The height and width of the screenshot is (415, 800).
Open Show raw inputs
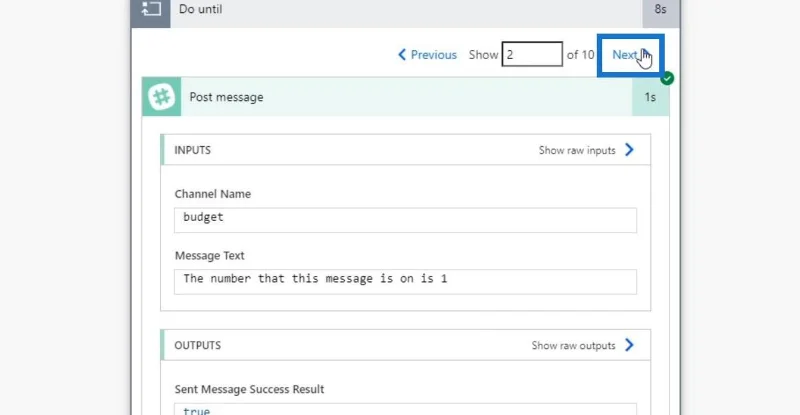[577, 150]
